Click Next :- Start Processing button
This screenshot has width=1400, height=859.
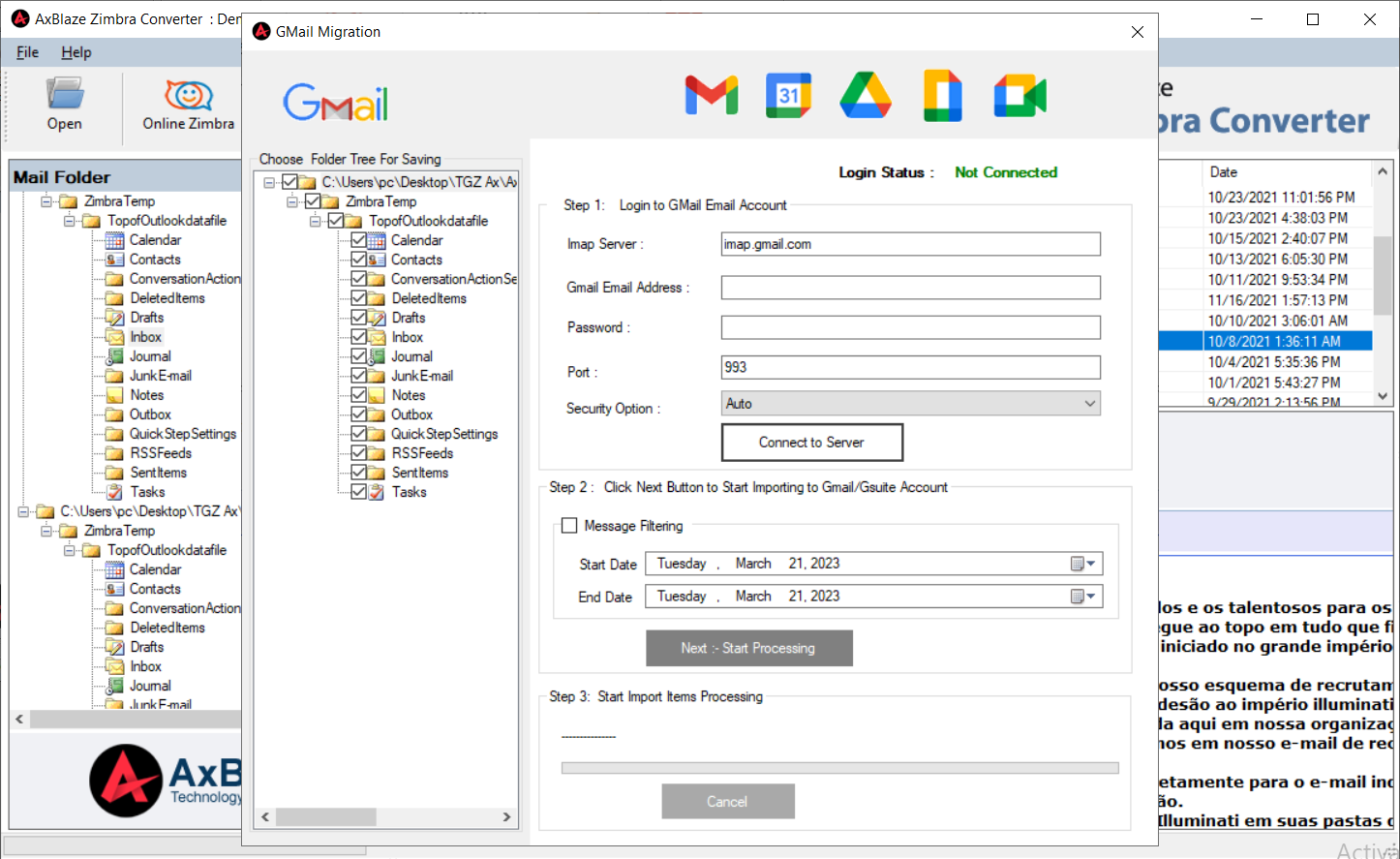(x=749, y=648)
